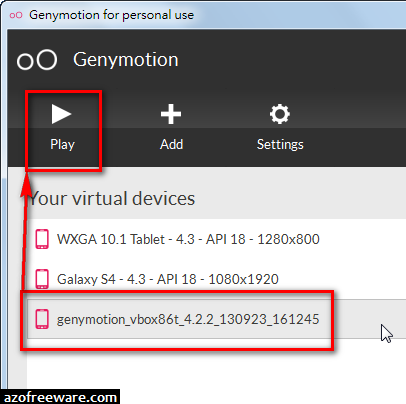Open Settings via the gear icon
The image size is (406, 404).
click(x=280, y=114)
